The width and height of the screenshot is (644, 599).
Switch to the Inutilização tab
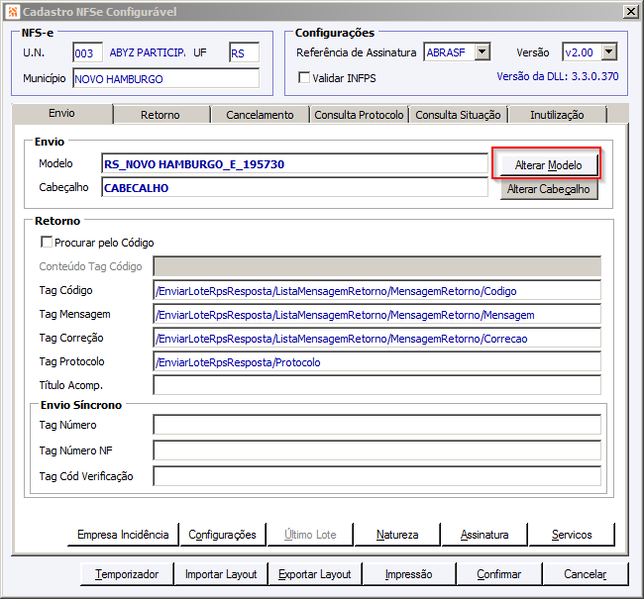pyautogui.click(x=557, y=115)
